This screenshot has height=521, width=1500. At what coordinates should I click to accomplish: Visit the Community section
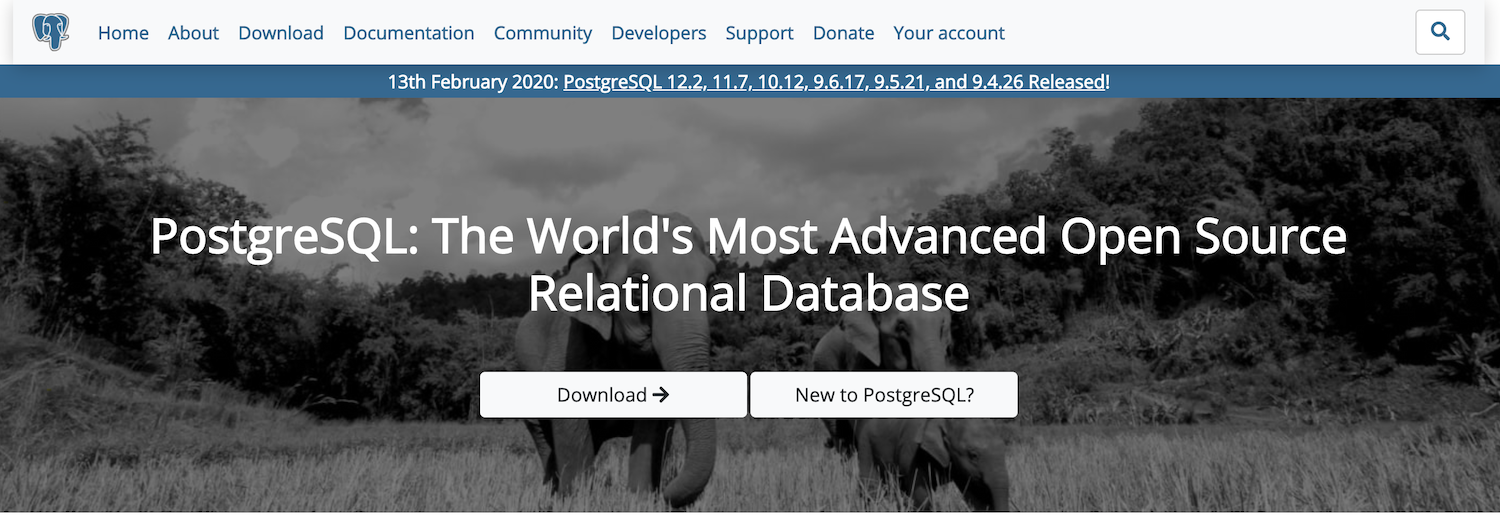(x=543, y=33)
